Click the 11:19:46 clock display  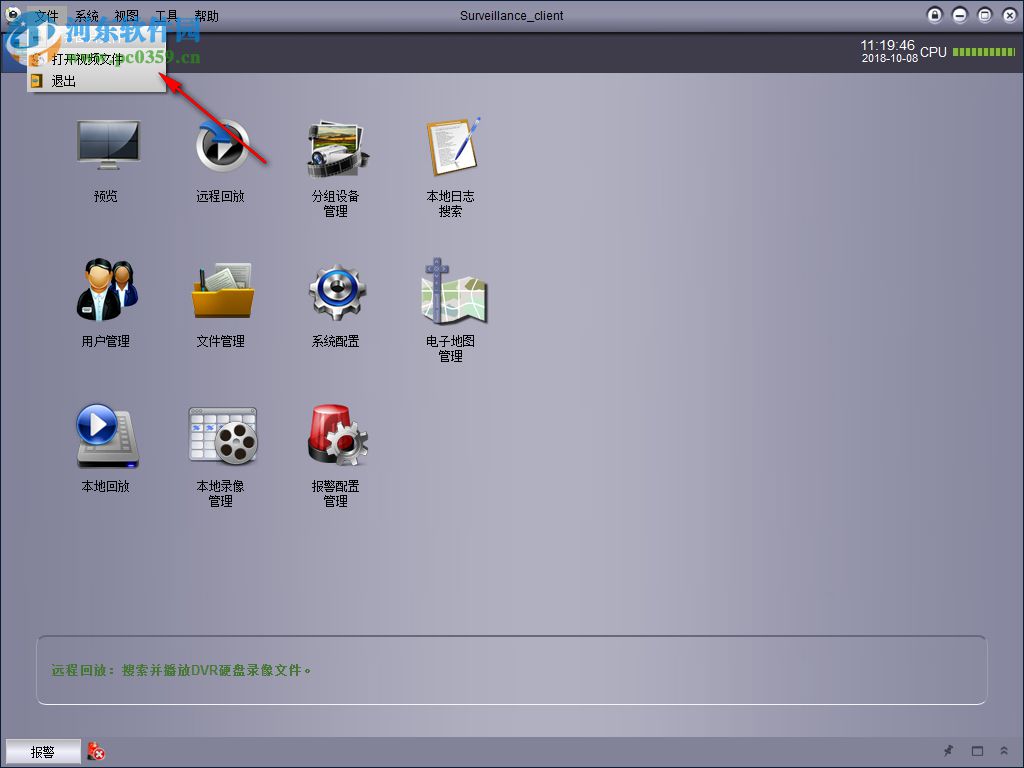click(888, 45)
